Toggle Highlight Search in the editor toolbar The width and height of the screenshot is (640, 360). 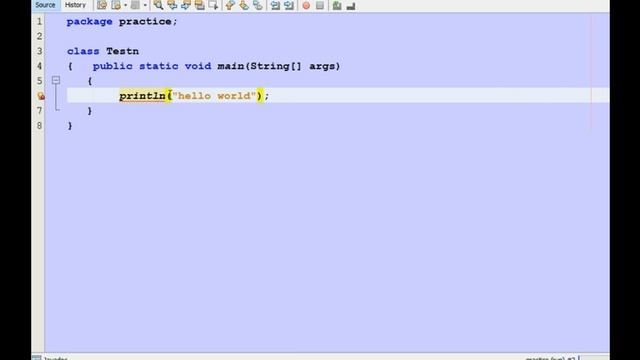pos(200,5)
